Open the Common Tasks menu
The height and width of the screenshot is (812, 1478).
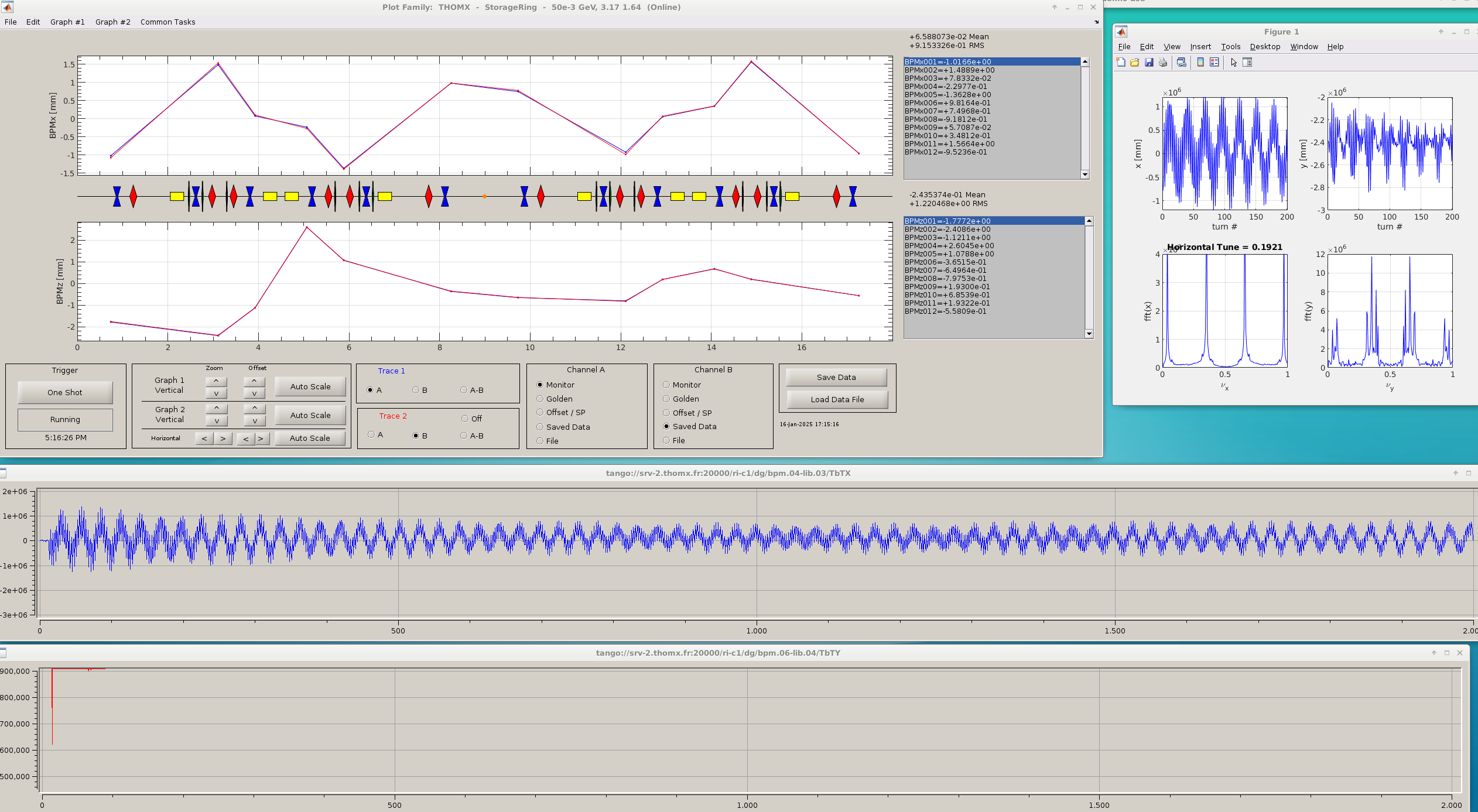point(167,22)
